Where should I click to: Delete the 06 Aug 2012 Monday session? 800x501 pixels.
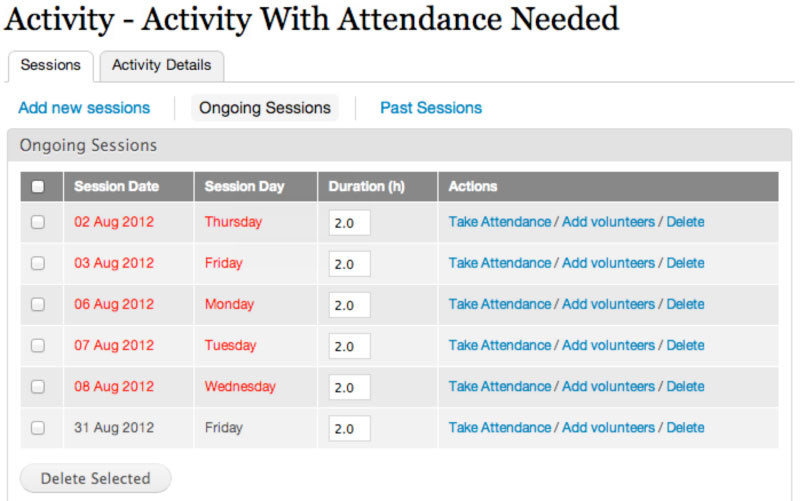tap(685, 304)
